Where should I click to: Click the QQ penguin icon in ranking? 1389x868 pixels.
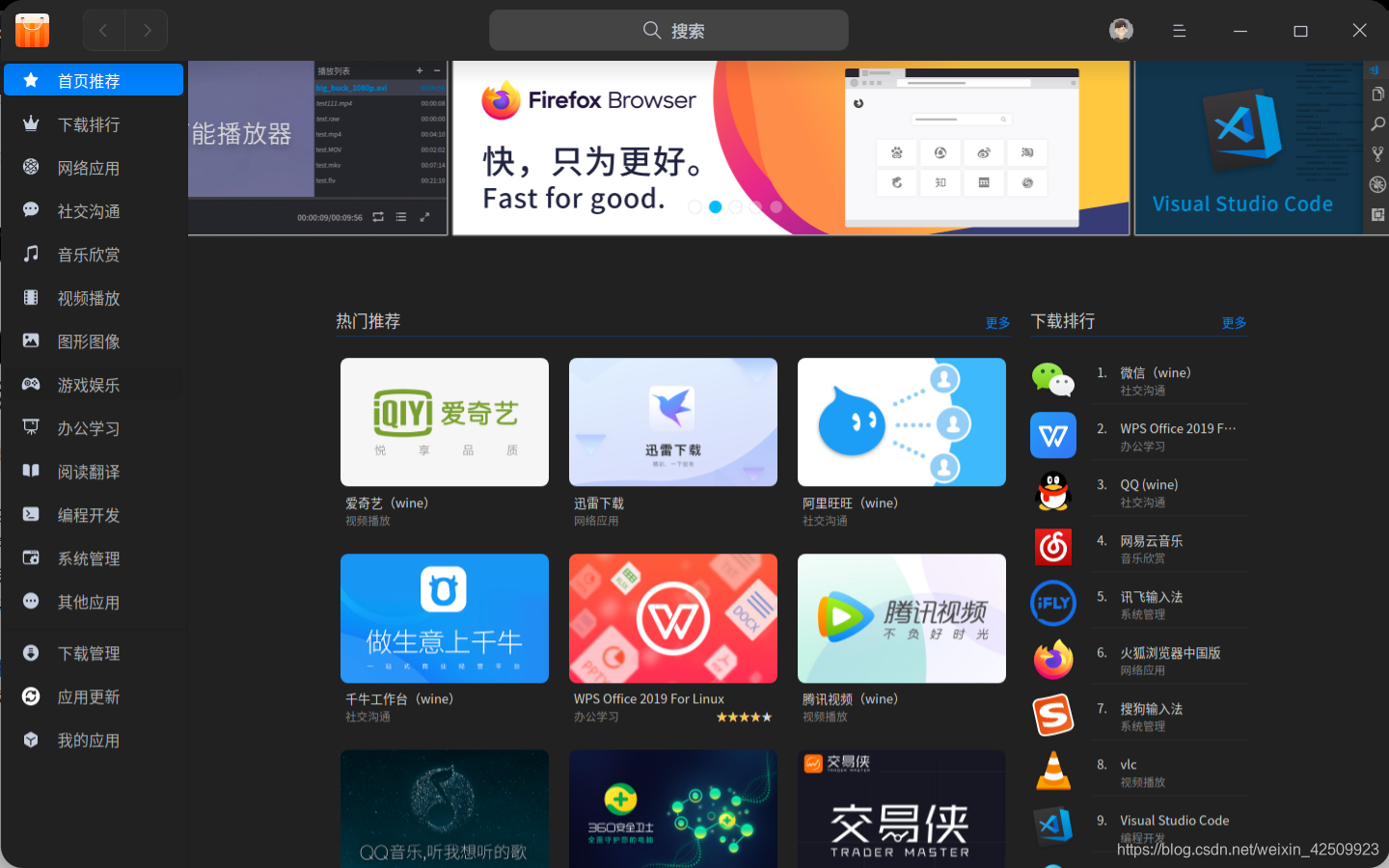pos(1053,492)
